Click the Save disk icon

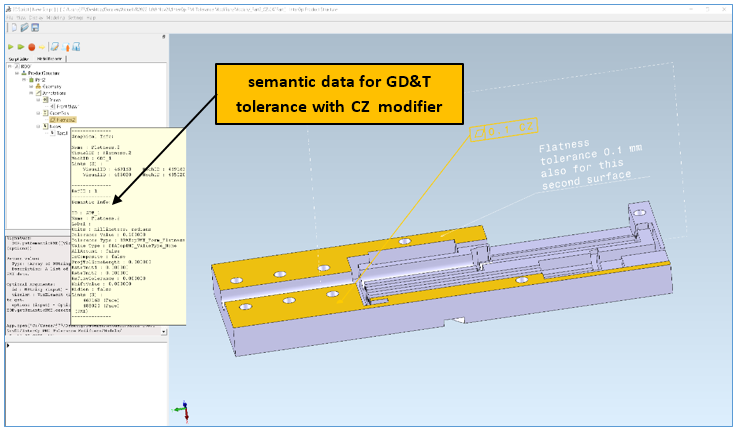[x=34, y=27]
